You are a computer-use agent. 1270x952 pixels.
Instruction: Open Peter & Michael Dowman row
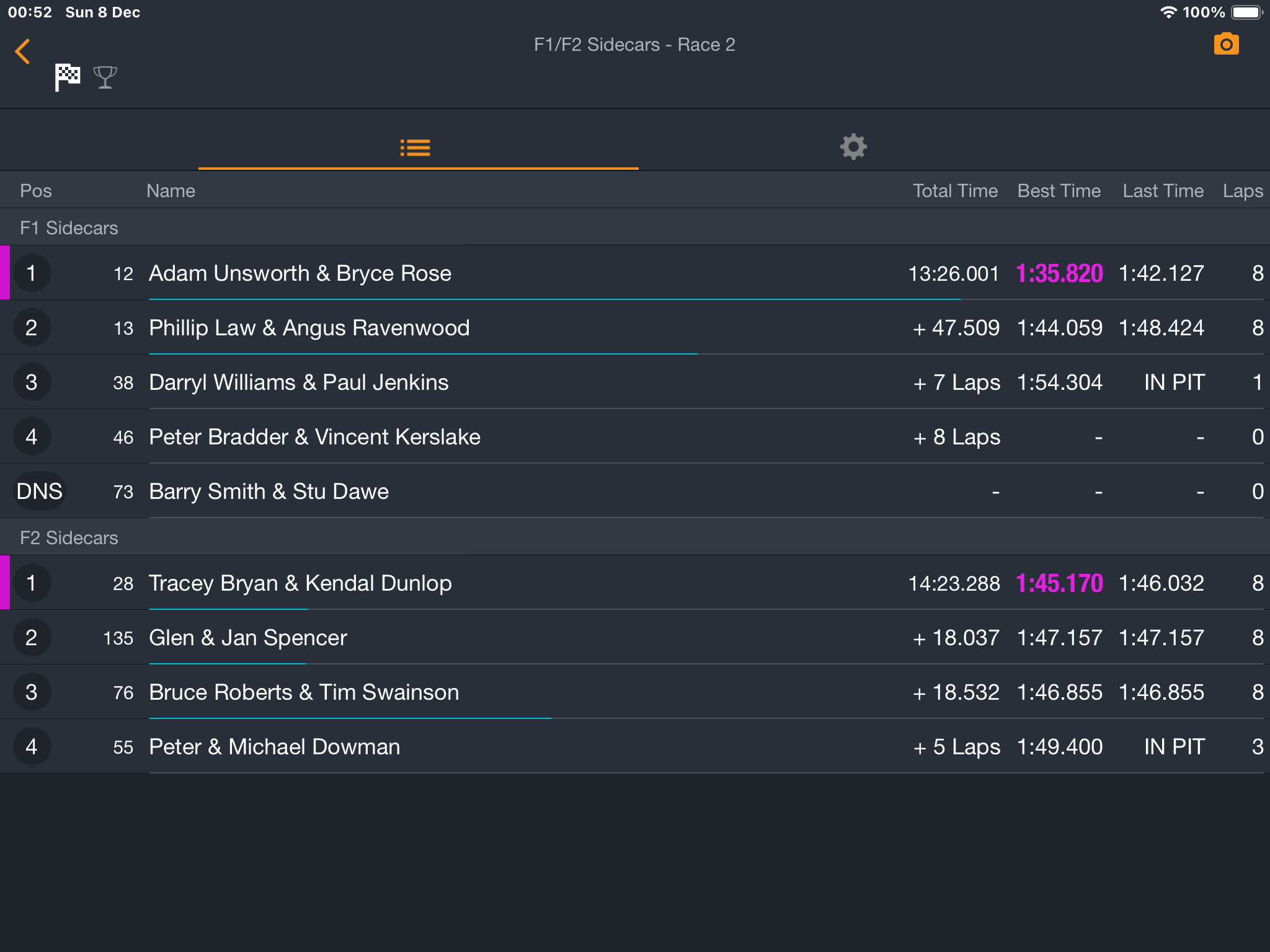635,746
